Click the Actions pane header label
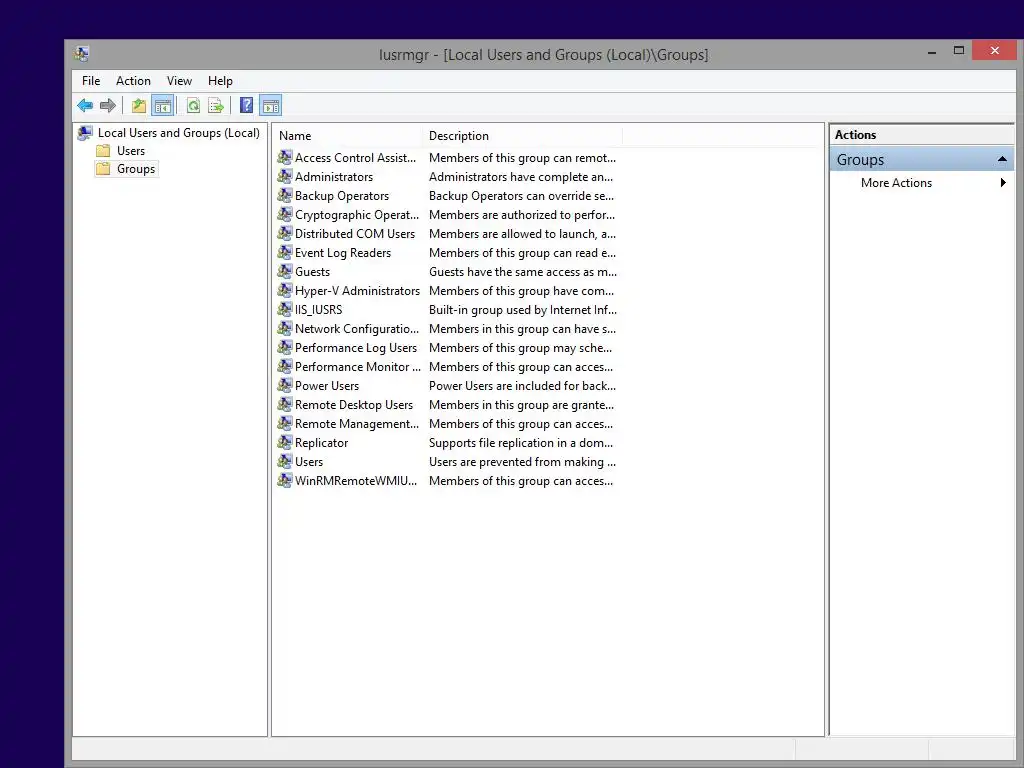This screenshot has height=768, width=1024. pyautogui.click(x=855, y=135)
